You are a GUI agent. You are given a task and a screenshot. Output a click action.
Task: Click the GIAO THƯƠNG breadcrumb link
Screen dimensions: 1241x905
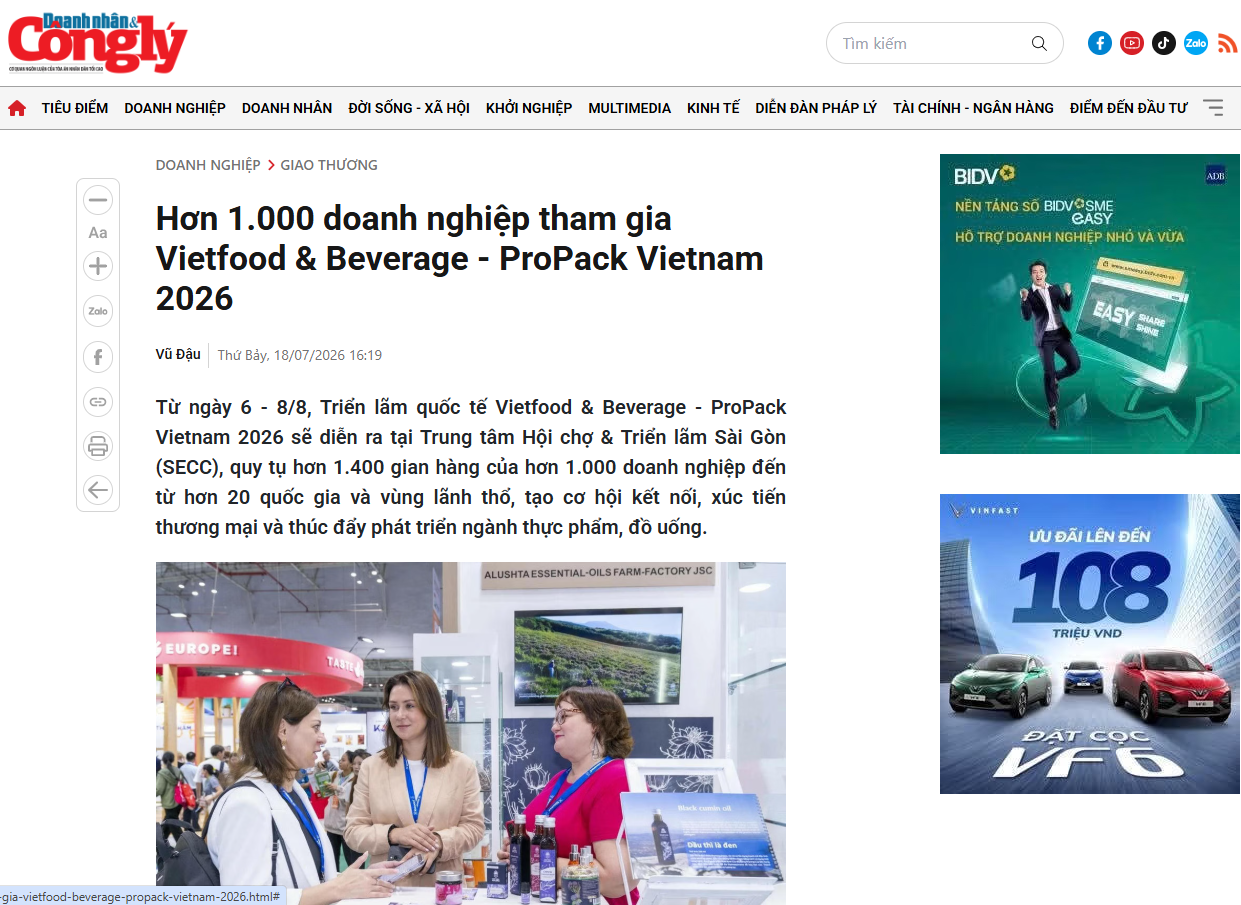[329, 165]
